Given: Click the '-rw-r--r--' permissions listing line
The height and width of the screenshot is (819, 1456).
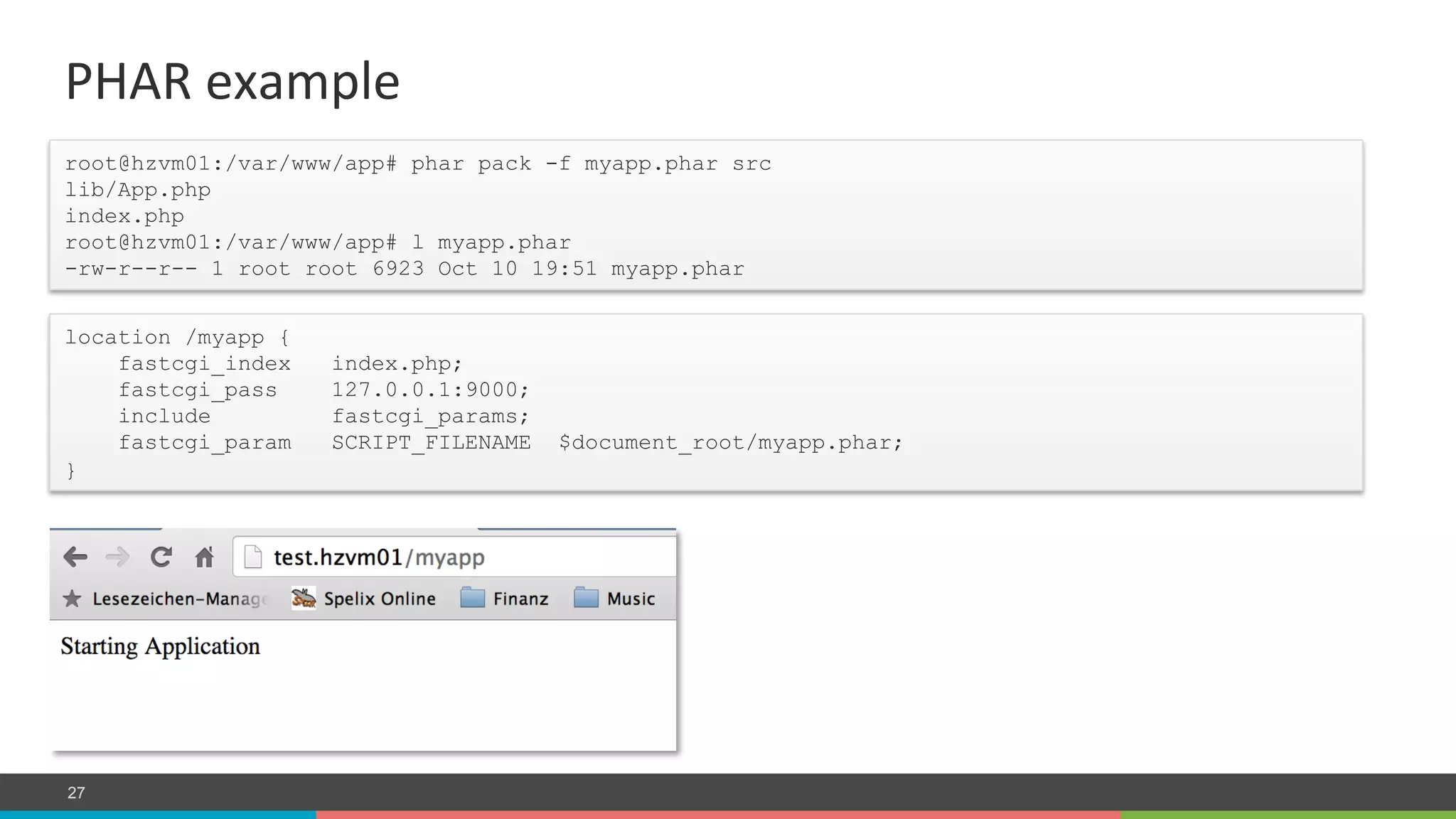Looking at the screenshot, I should point(405,269).
